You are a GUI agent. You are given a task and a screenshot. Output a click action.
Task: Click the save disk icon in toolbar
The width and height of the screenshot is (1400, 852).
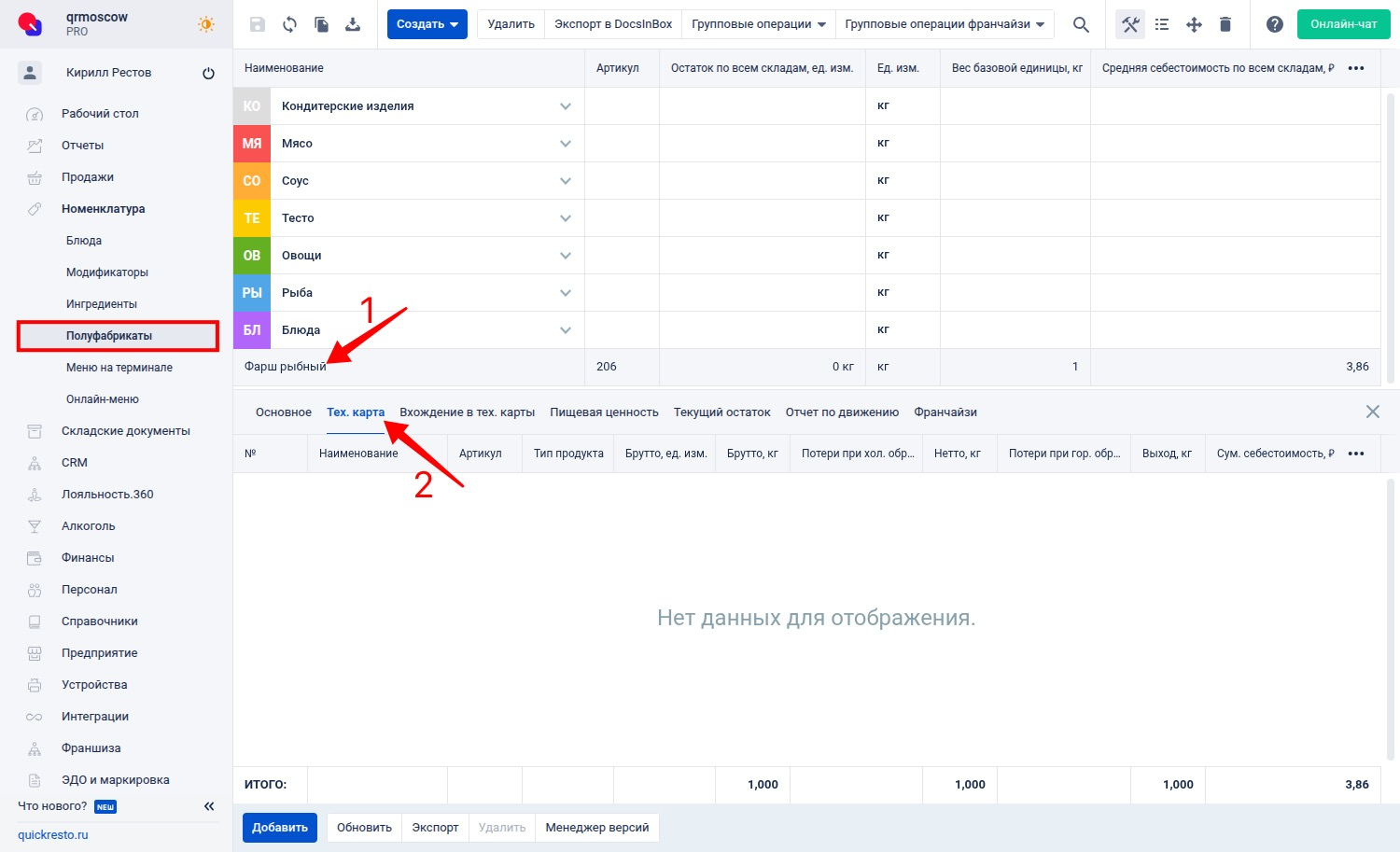(258, 24)
